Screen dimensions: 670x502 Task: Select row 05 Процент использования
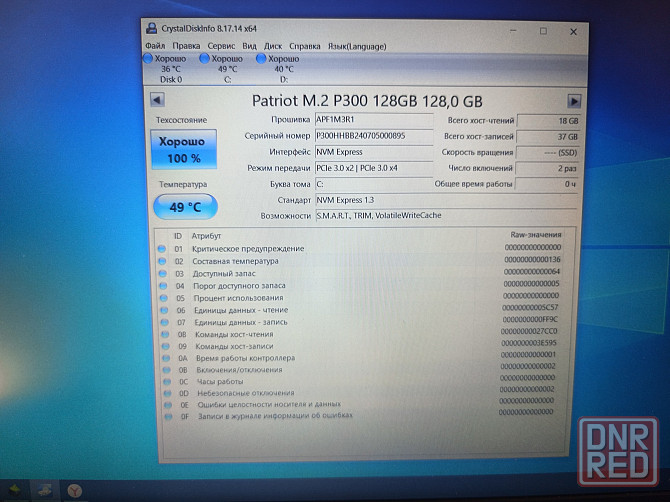(x=359, y=297)
